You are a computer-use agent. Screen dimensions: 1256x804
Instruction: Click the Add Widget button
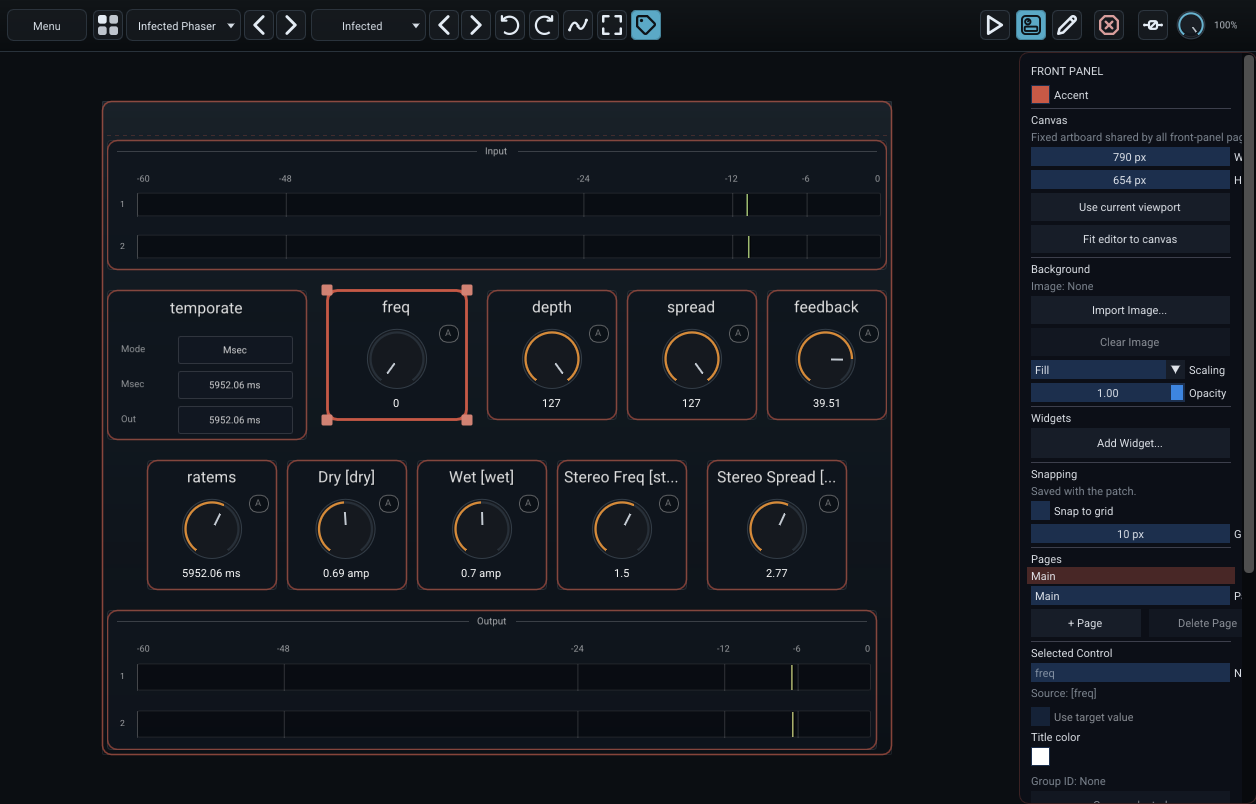(x=1130, y=443)
